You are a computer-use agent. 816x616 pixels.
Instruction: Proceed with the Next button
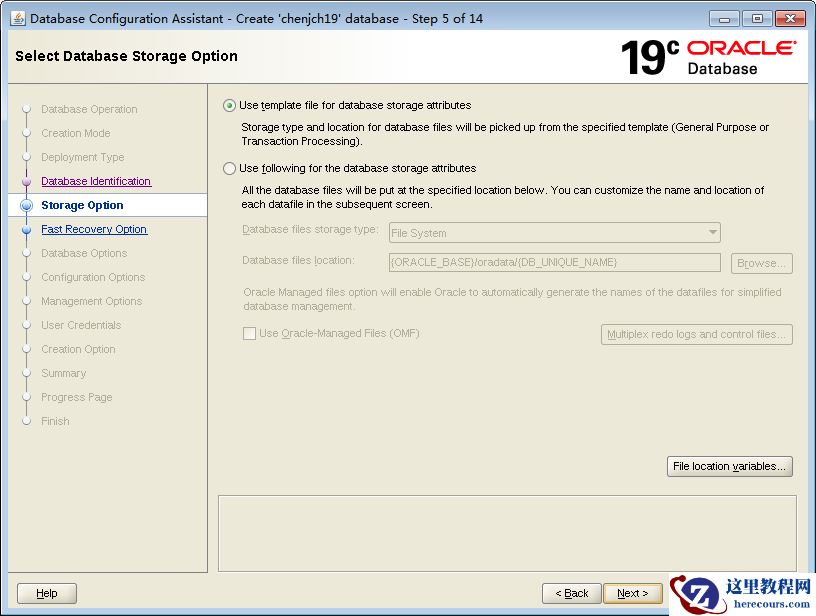pos(633,593)
